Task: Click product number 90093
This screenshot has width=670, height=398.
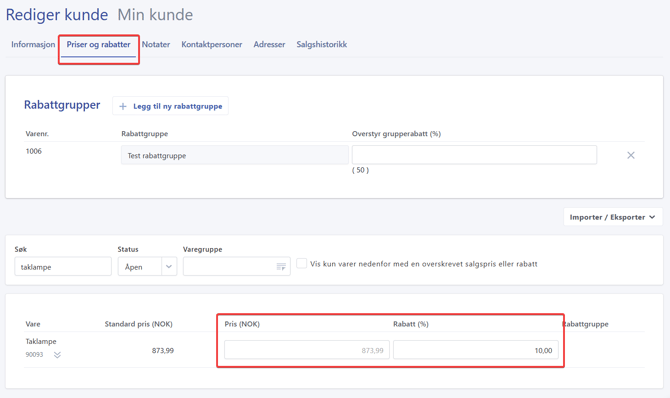Action: [34, 354]
